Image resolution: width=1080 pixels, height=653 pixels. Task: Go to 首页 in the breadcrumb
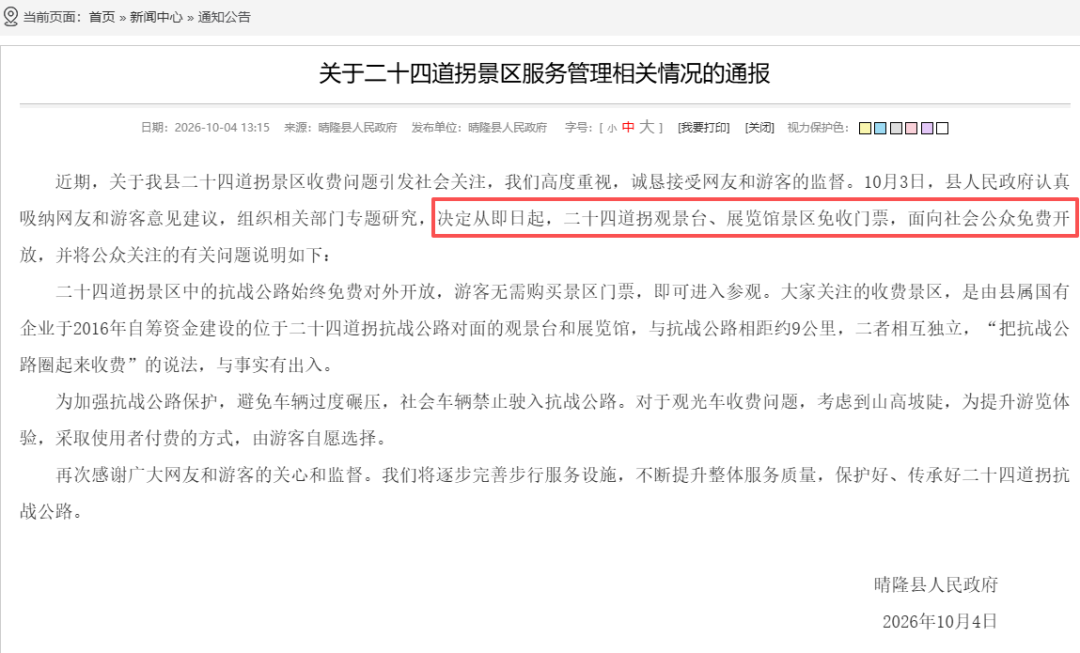coord(102,17)
